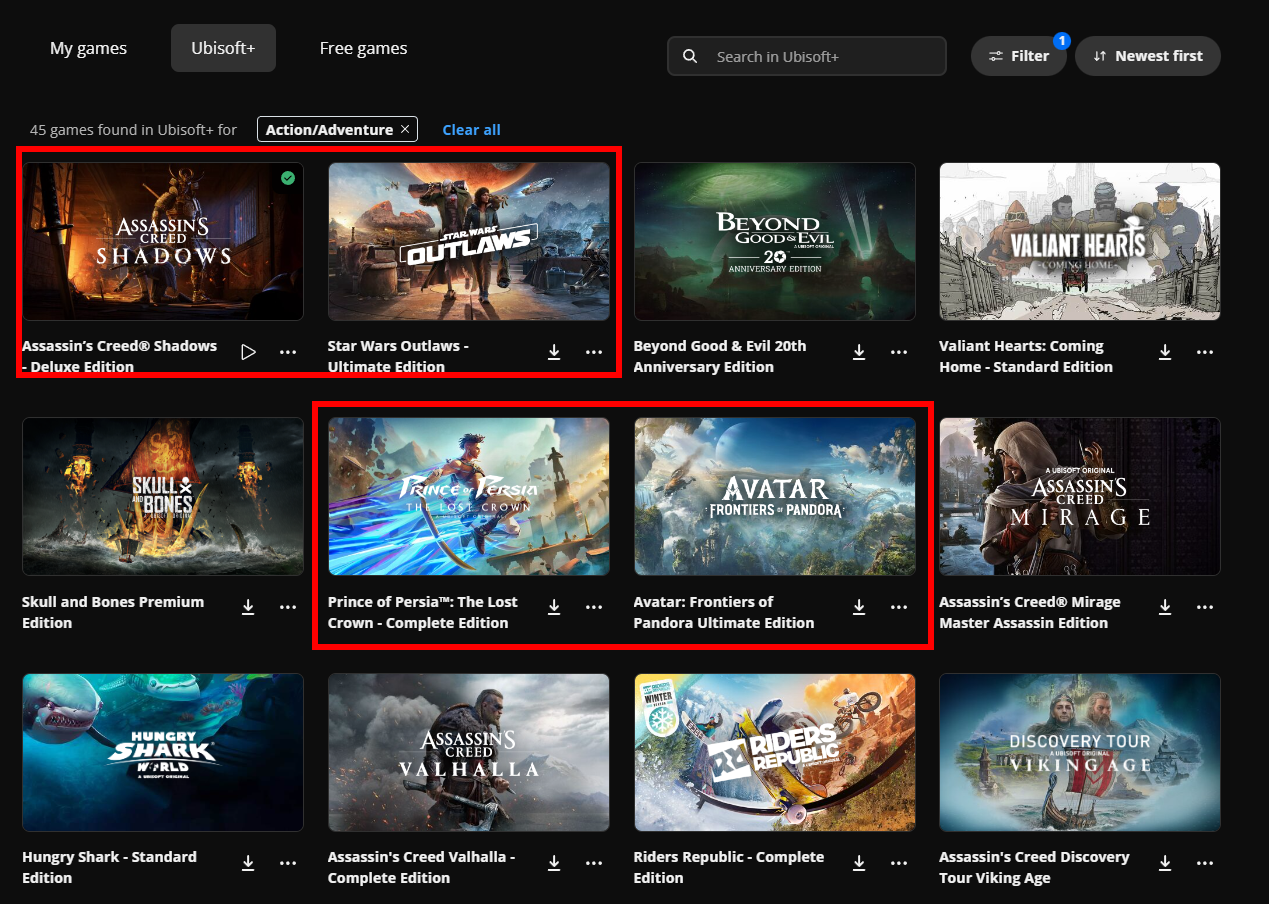Clear all active filters
1269x904 pixels.
471,130
